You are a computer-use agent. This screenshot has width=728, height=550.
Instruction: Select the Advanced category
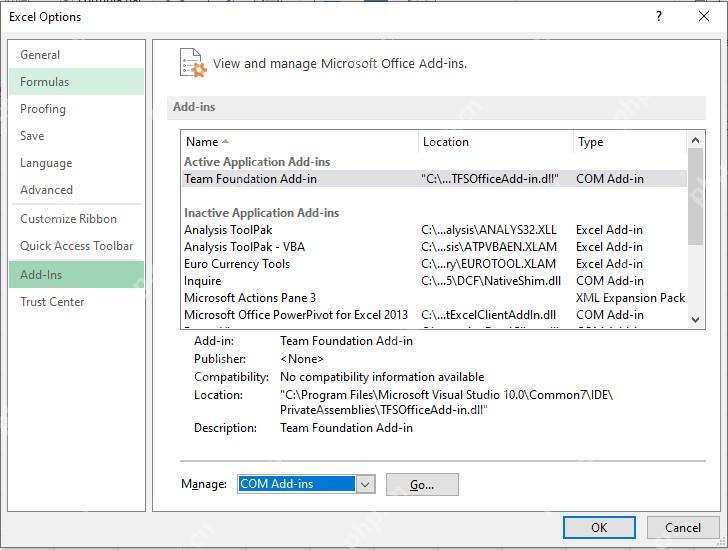point(76,189)
